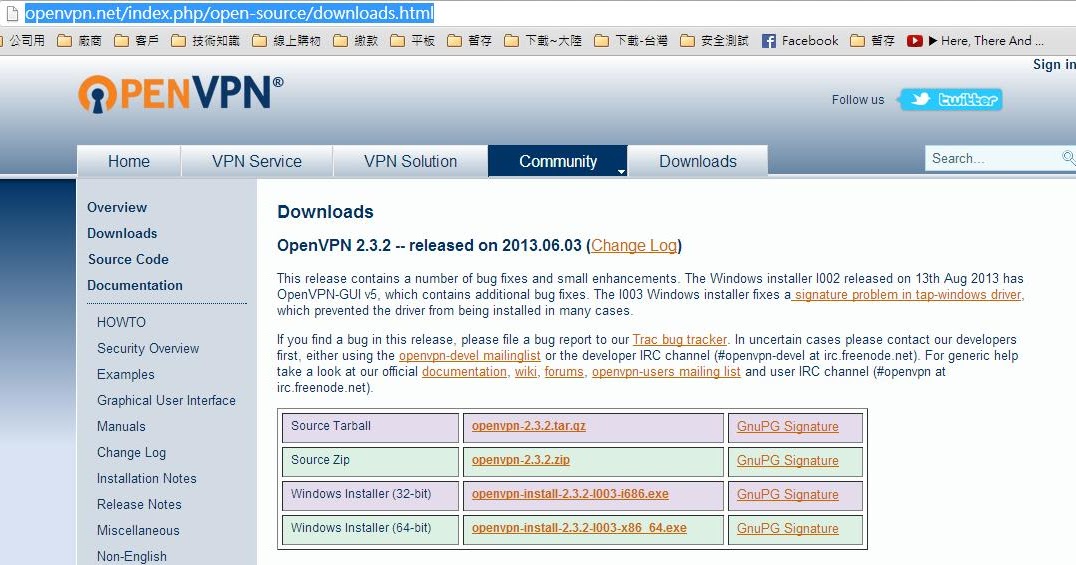Viewport: 1076px width, 565px height.
Task: Open the Trac bug tracker link
Action: [679, 340]
